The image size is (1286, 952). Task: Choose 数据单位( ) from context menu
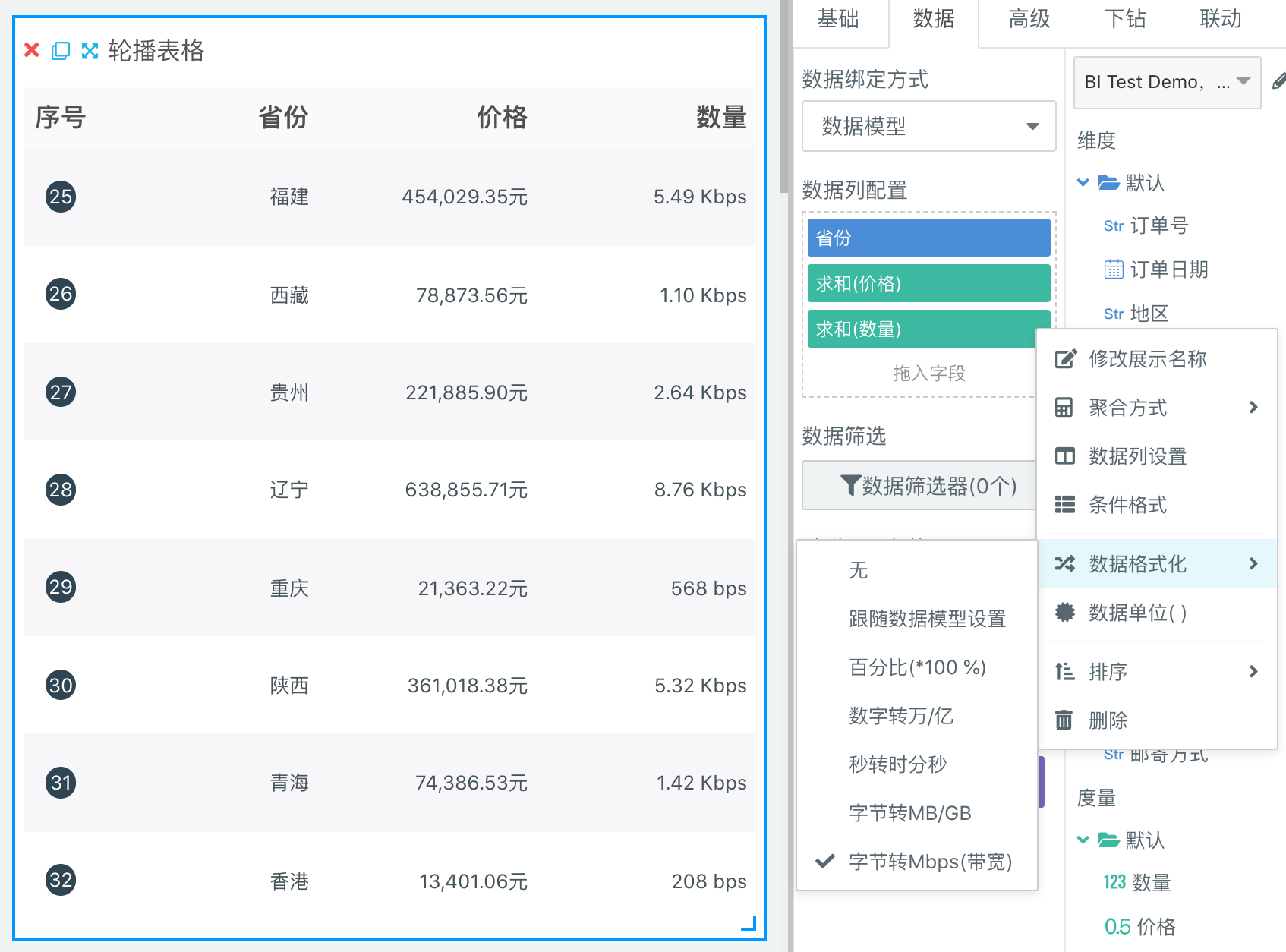1158,613
